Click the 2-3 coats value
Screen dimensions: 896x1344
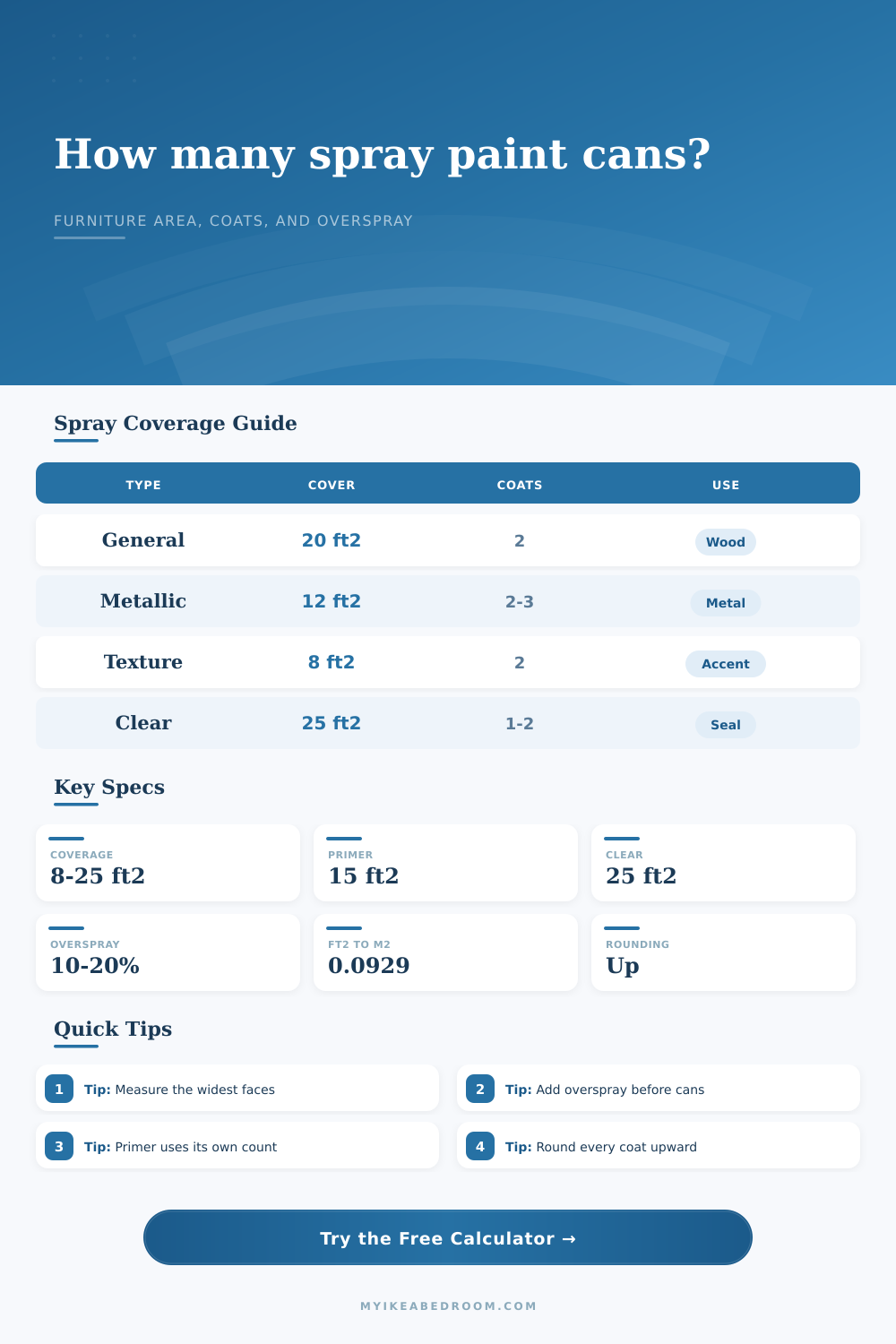(520, 602)
